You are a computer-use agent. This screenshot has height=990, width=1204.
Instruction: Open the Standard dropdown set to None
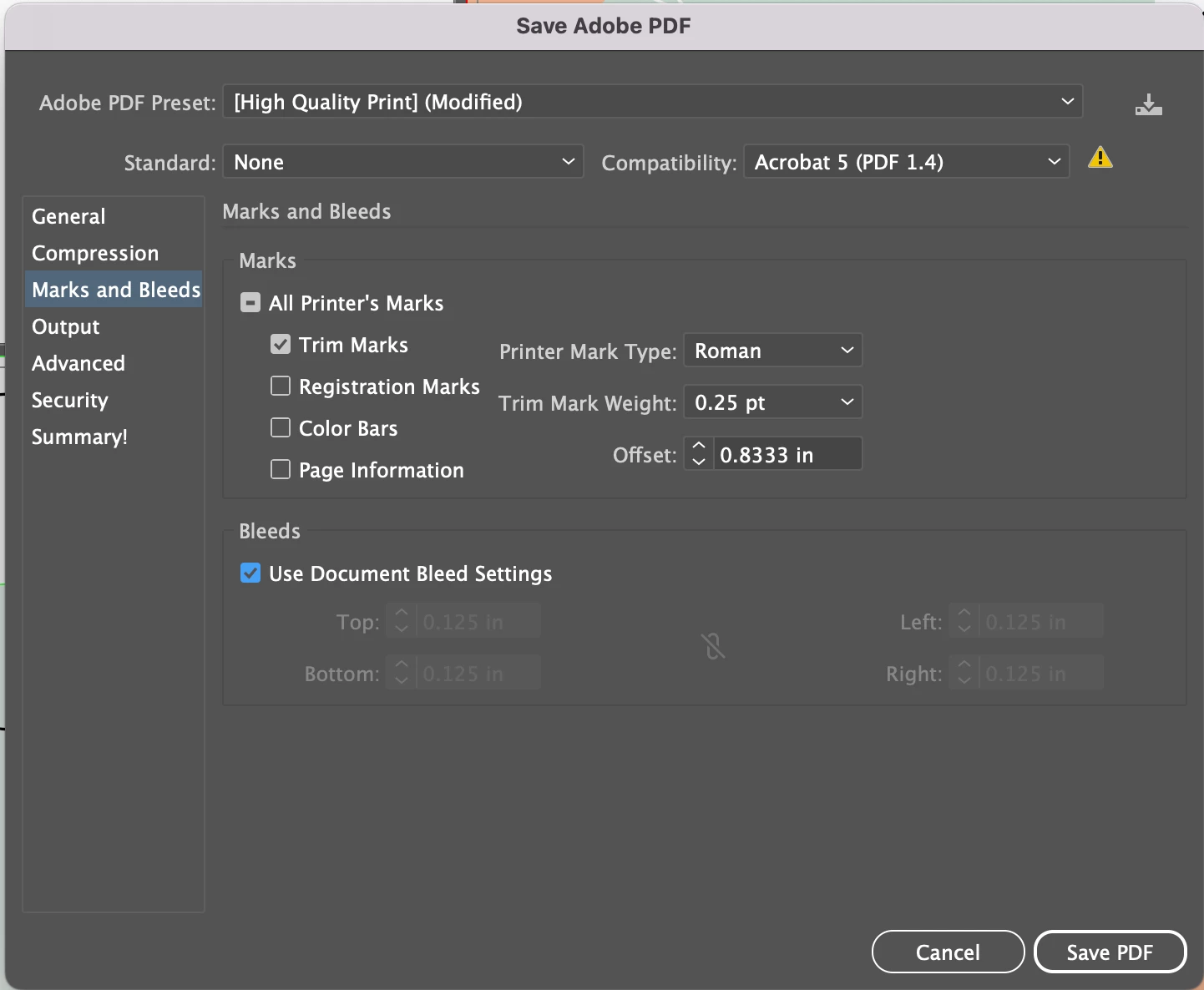tap(403, 162)
